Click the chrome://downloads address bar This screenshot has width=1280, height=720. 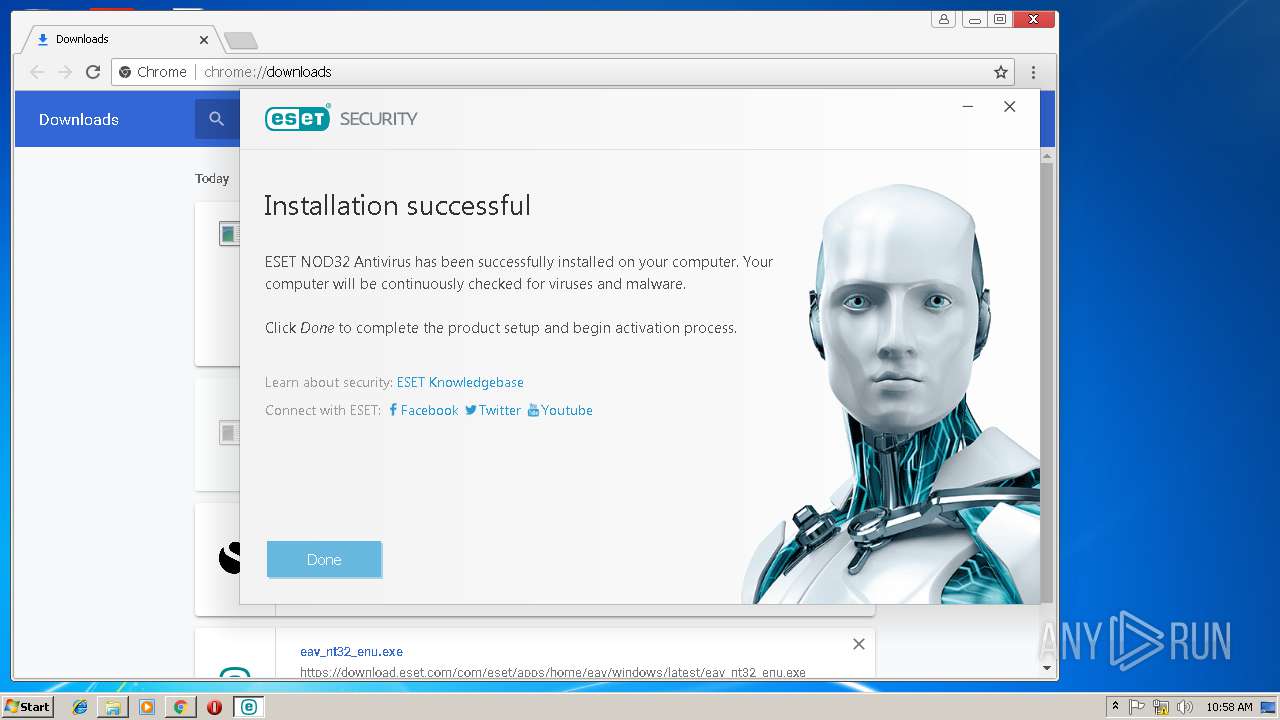[x=563, y=72]
